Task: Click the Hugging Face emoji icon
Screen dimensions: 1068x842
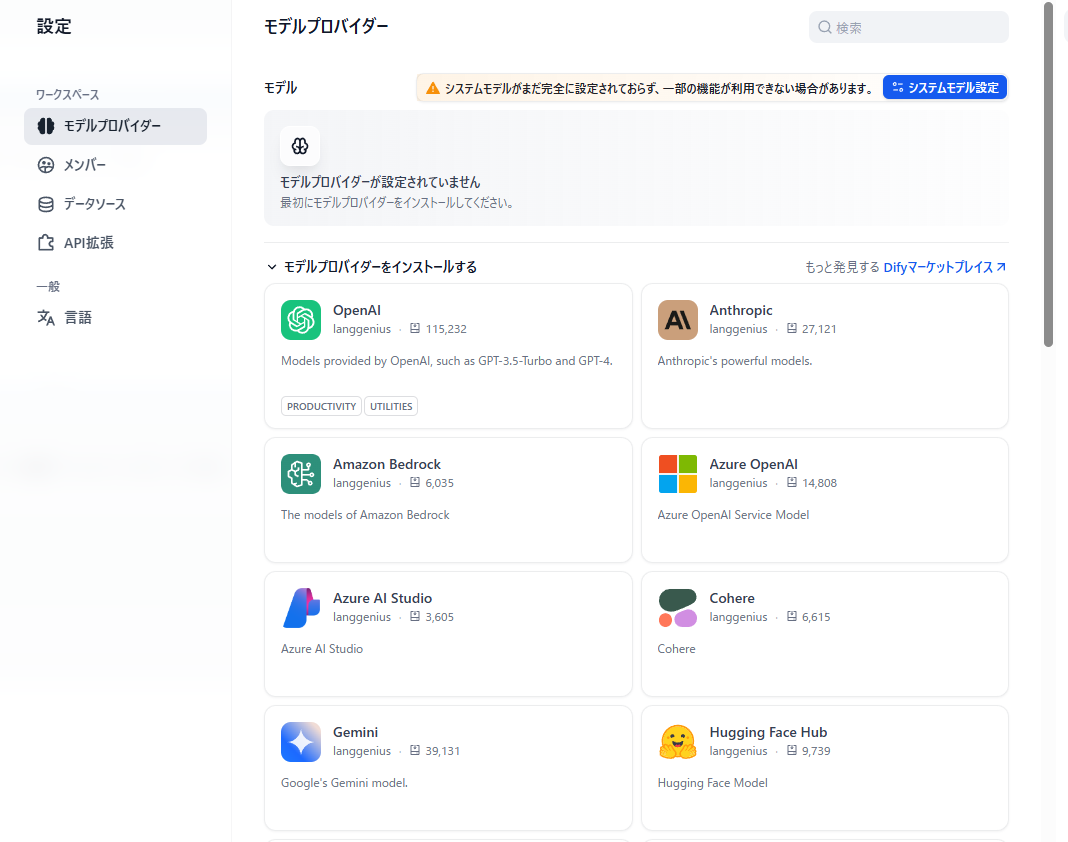Action: [x=678, y=742]
